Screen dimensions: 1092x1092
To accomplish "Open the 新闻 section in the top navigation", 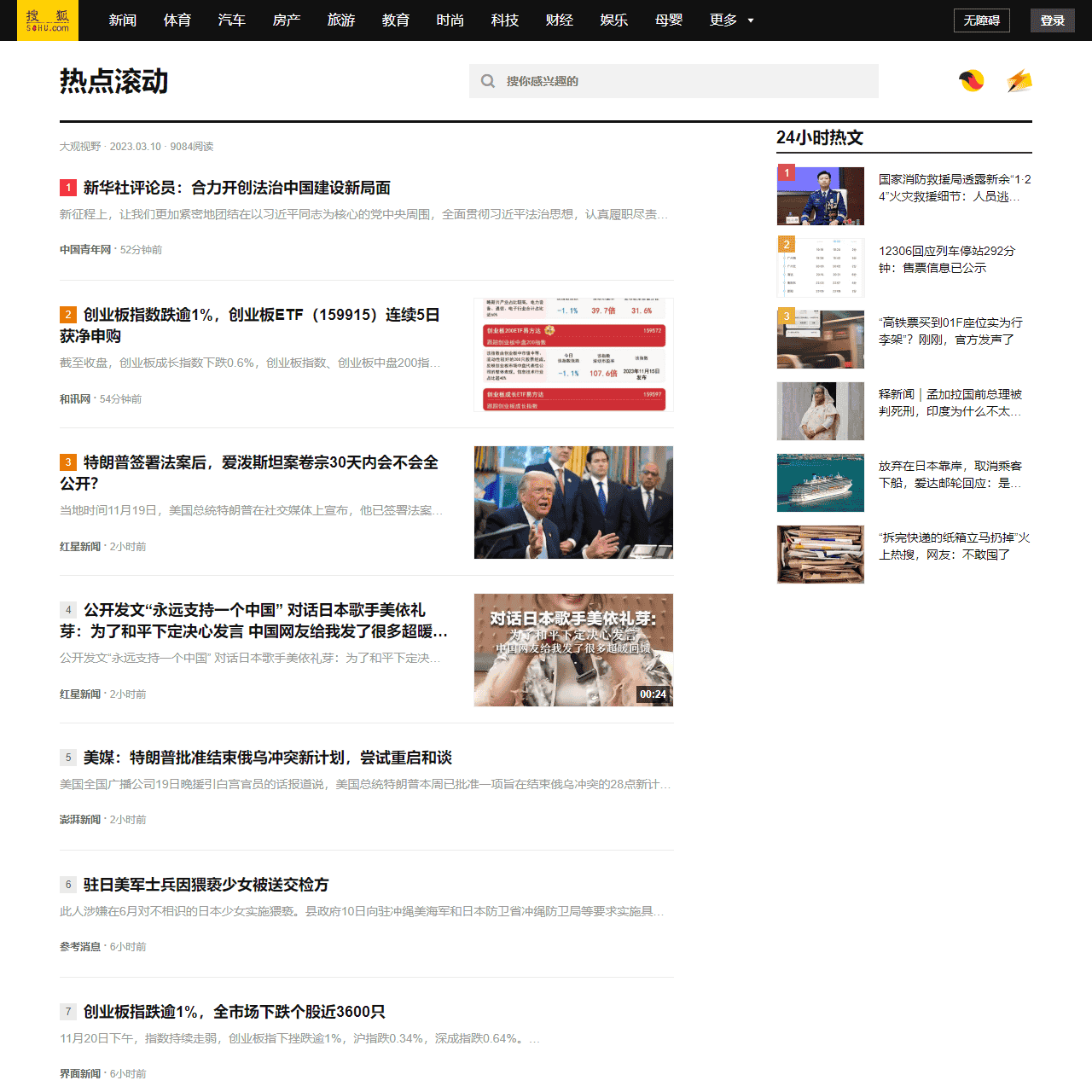I will tap(123, 20).
